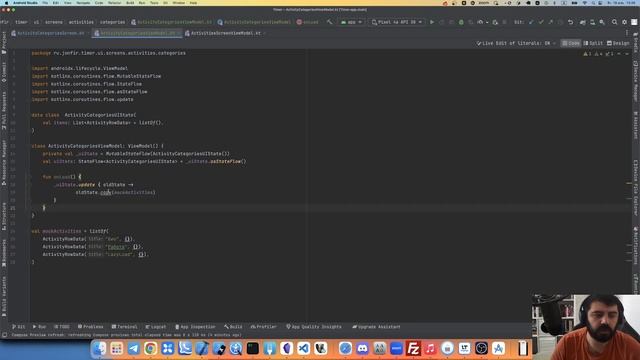Viewport: 640px width, 360px height.
Task: Open Structure tool window stripe
Action: point(4,216)
